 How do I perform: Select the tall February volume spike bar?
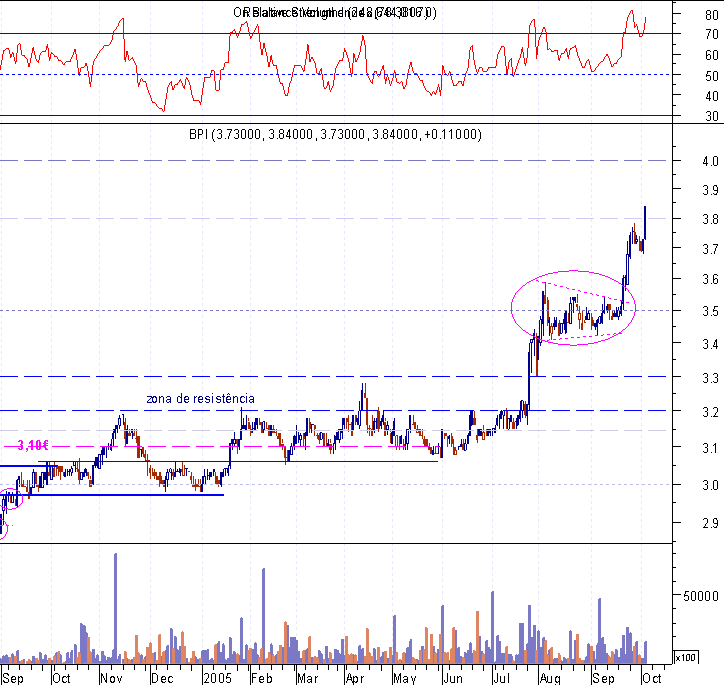pos(264,616)
